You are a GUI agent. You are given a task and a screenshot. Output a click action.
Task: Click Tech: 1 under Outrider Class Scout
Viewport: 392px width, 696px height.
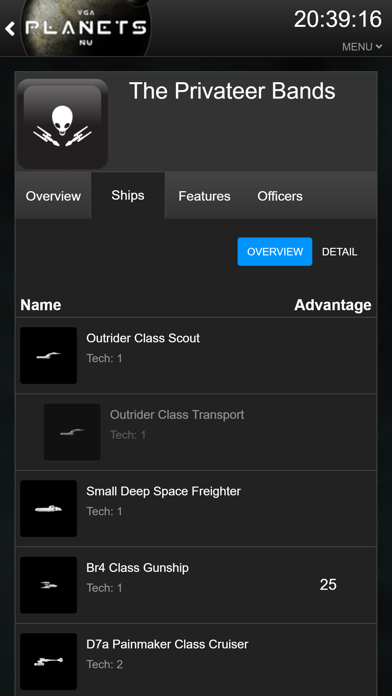(104, 358)
